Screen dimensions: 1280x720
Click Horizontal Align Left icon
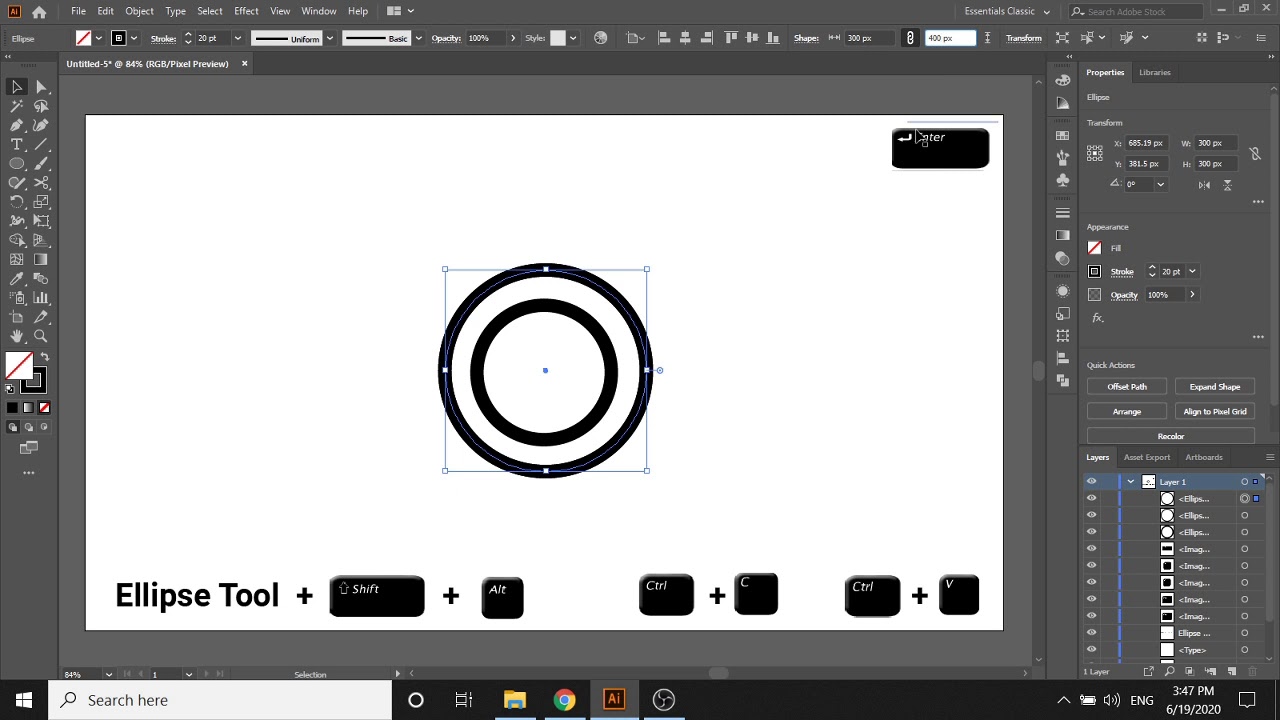[664, 38]
